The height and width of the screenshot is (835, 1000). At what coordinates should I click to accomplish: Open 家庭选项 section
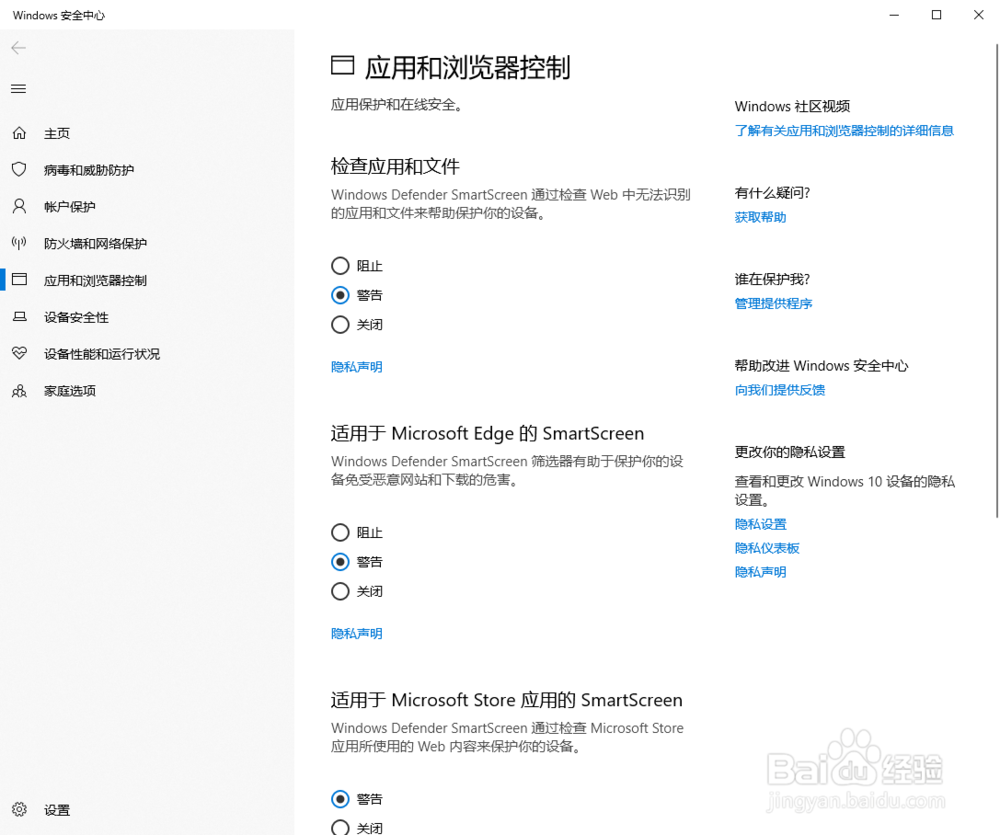pyautogui.click(x=70, y=391)
